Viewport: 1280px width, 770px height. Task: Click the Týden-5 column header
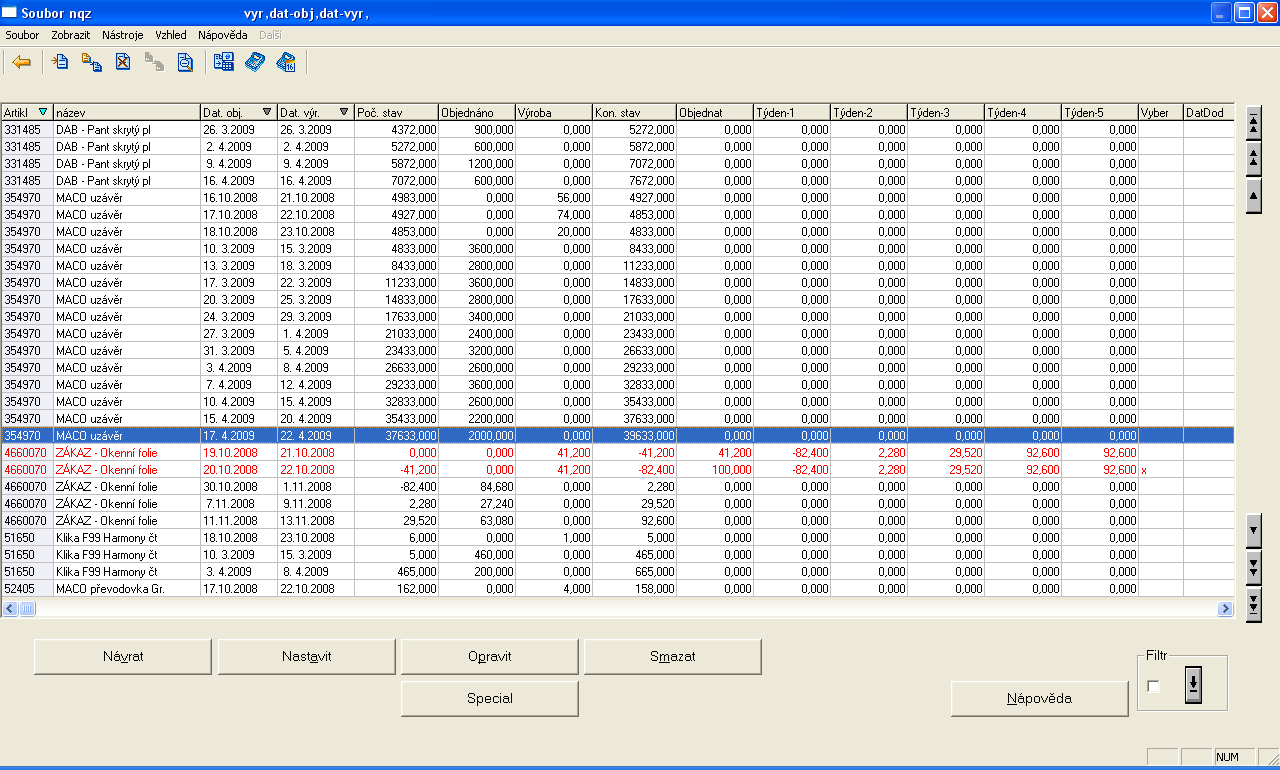(x=1100, y=112)
